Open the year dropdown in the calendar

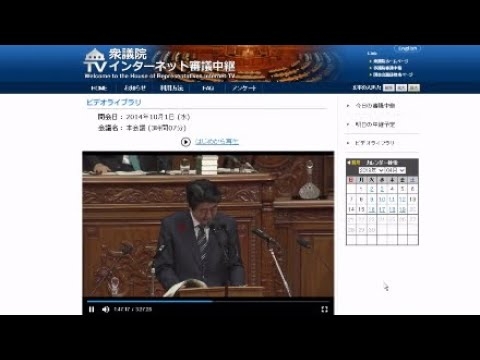pos(371,170)
